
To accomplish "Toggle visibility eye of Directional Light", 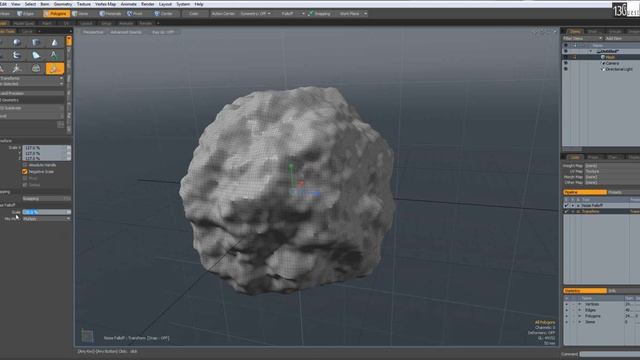I will (x=566, y=69).
